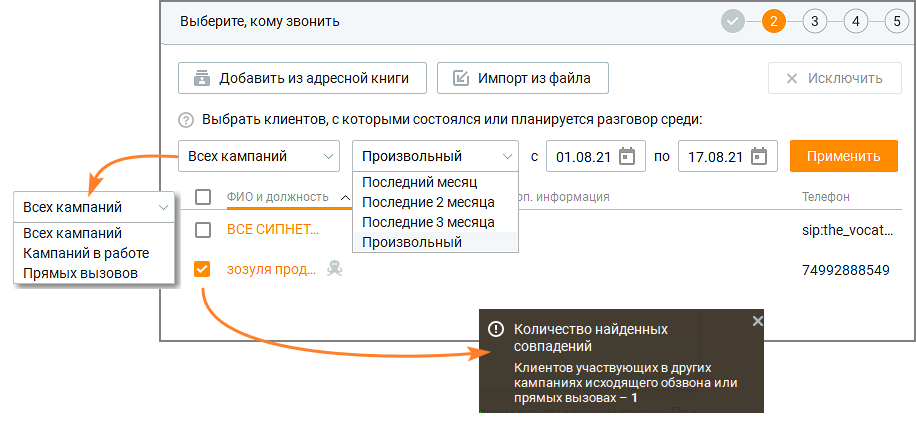Image resolution: width=916 pixels, height=426 pixels.
Task: Click the 'Телефон' column header
Action: coord(825,197)
